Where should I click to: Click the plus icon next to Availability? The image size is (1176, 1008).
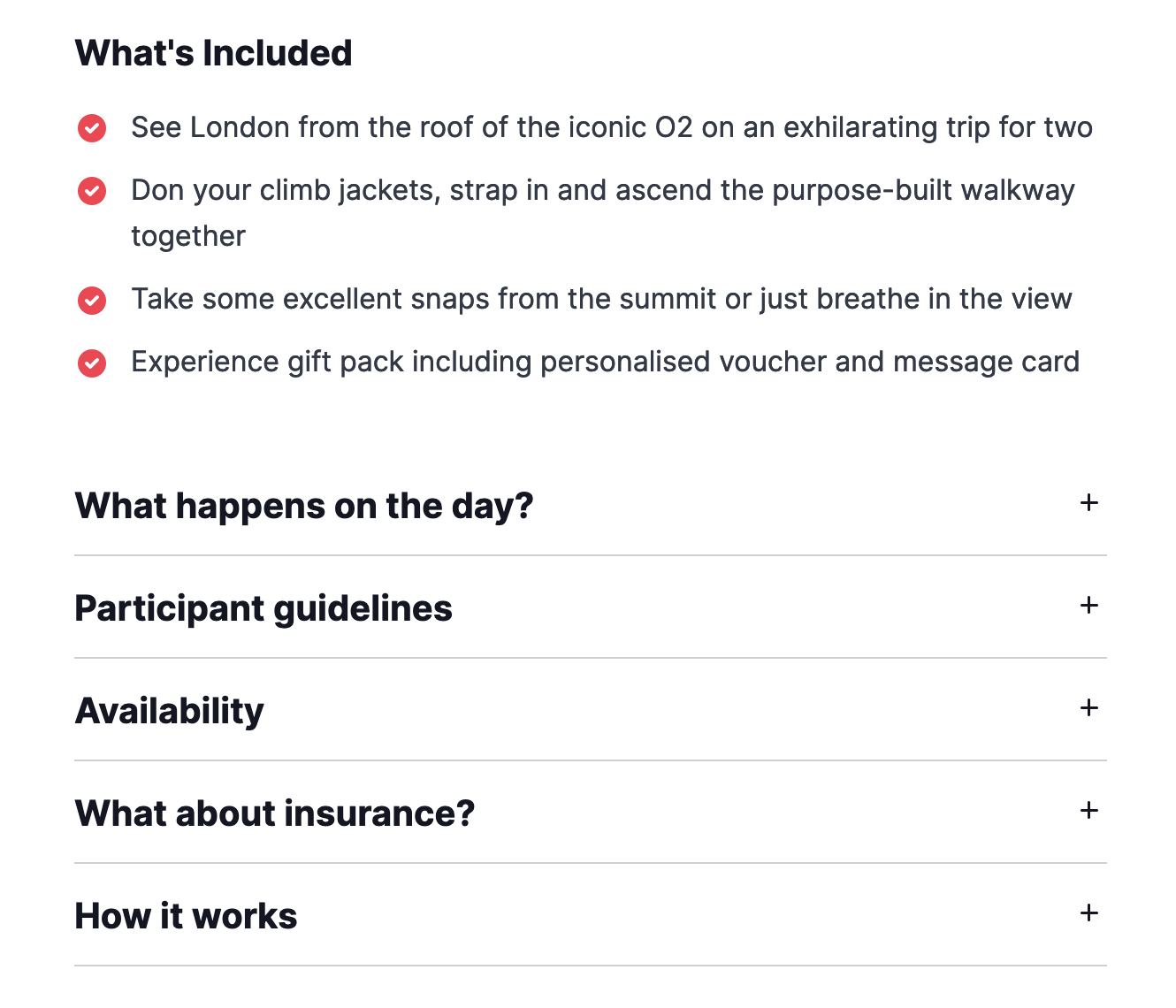[x=1089, y=708]
